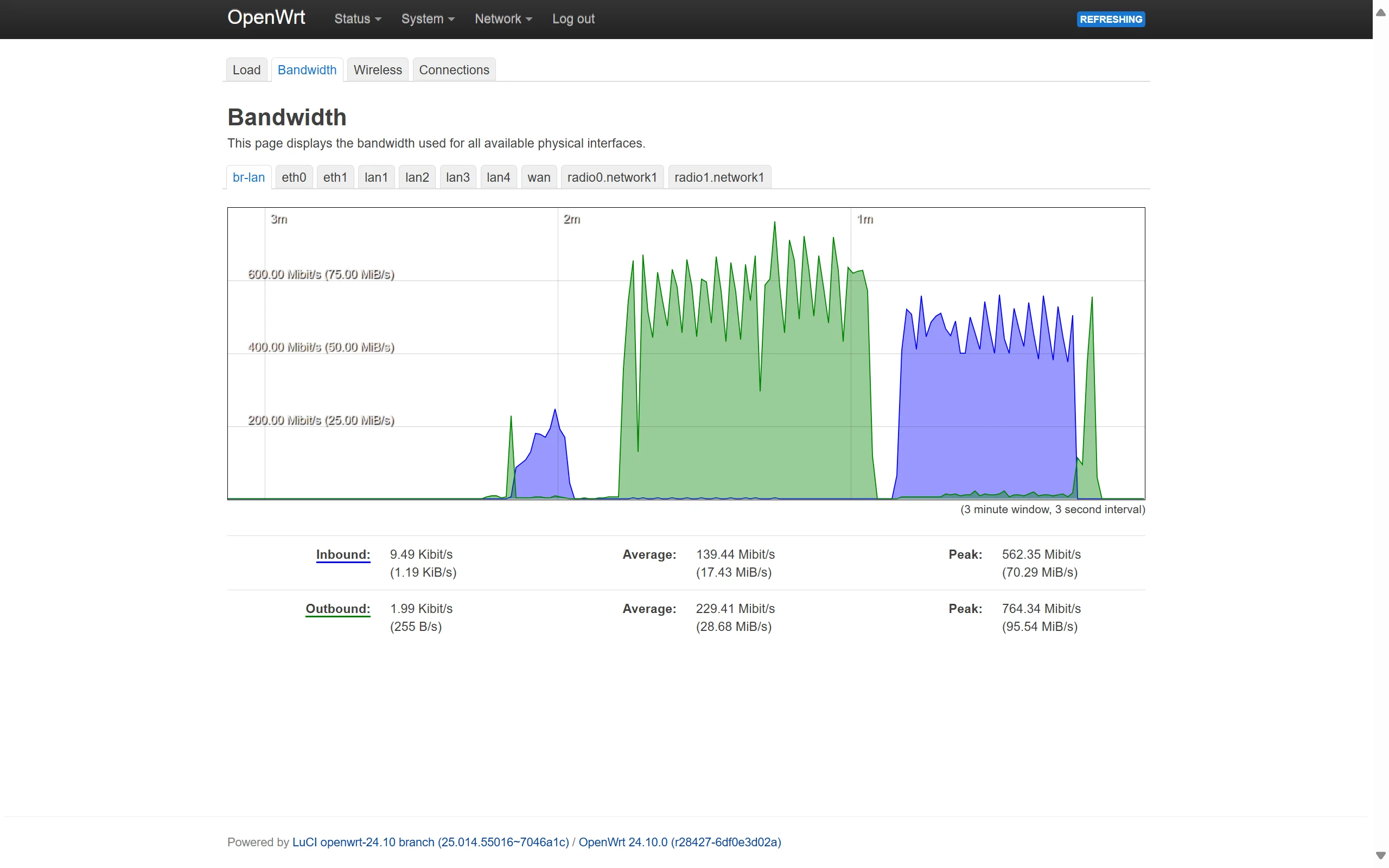Click the OpenWrt brand logo

click(266, 17)
